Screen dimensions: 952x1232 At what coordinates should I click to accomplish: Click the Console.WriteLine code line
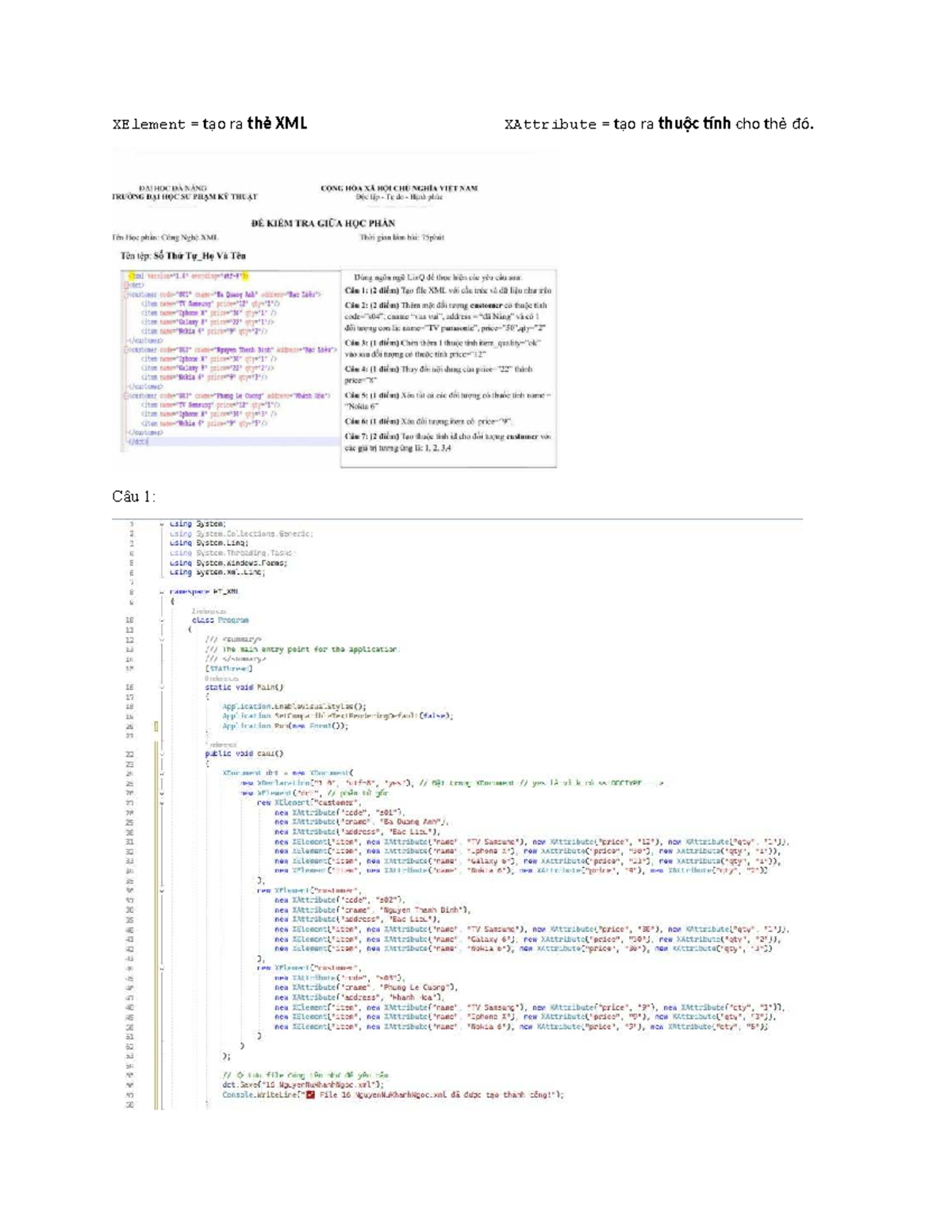click(x=393, y=1095)
